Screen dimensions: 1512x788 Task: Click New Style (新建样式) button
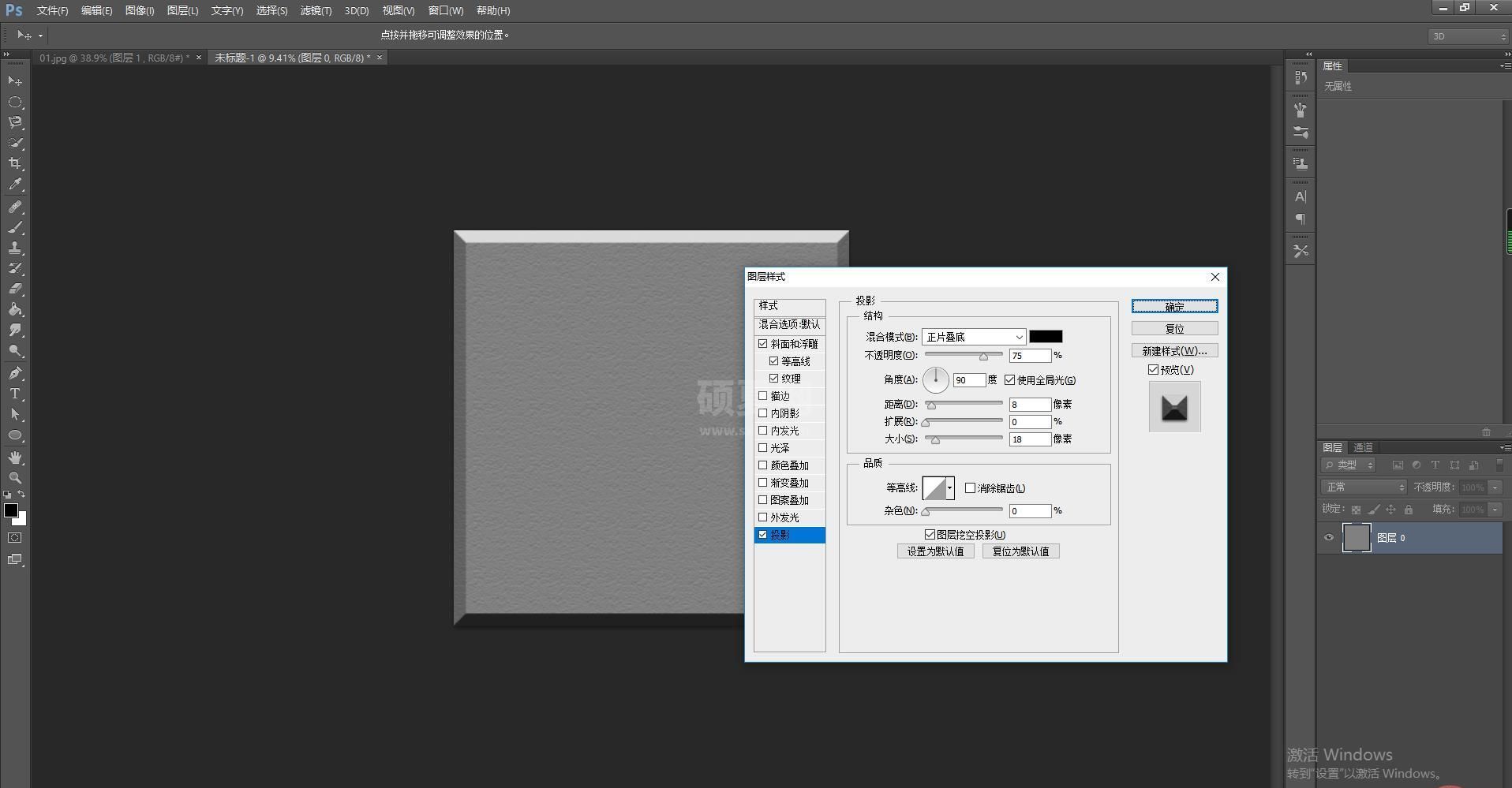tap(1174, 350)
